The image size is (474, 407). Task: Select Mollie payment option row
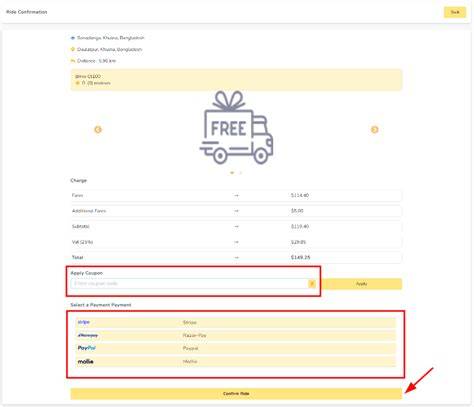(x=236, y=361)
